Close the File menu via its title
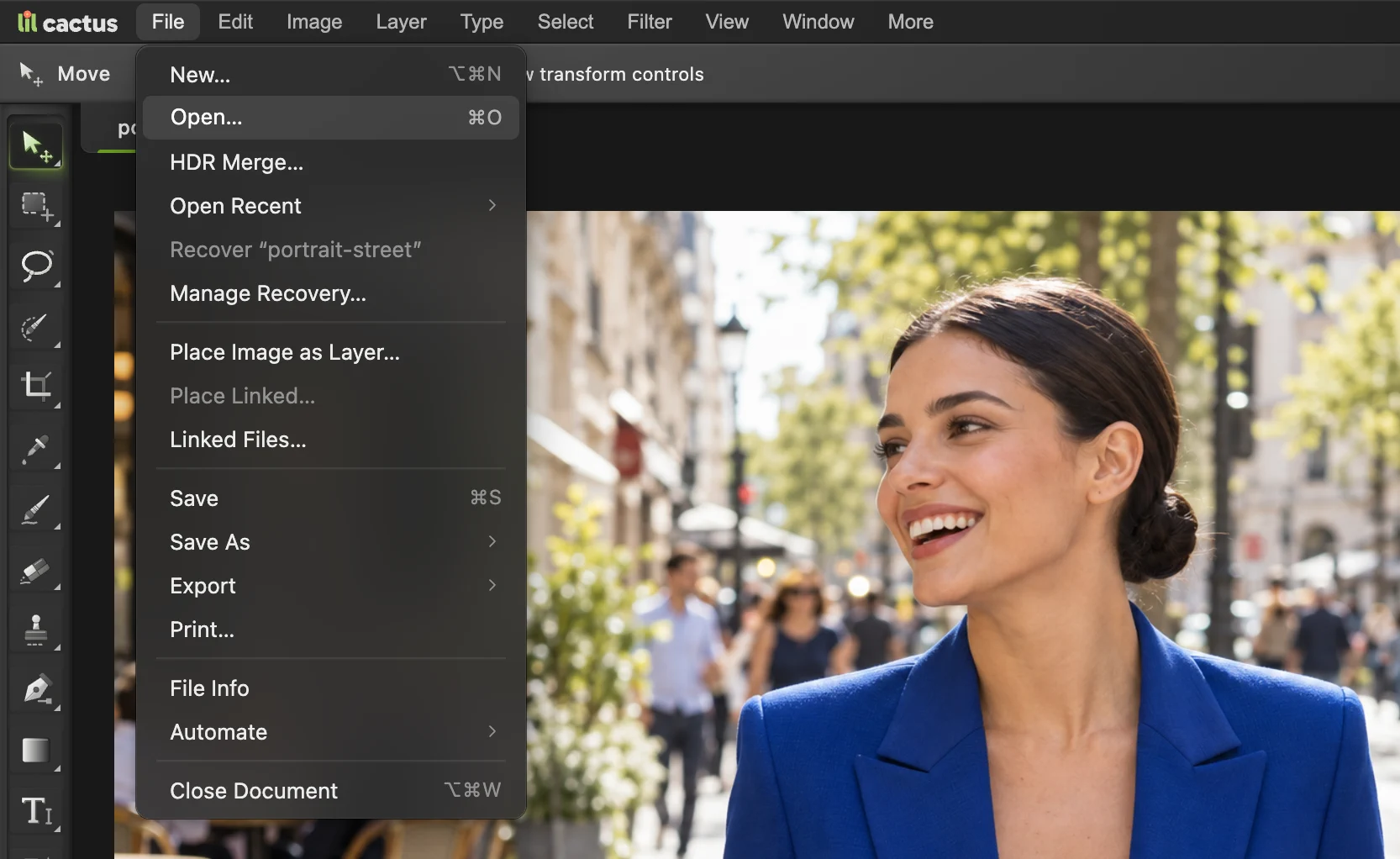 pyautogui.click(x=168, y=22)
